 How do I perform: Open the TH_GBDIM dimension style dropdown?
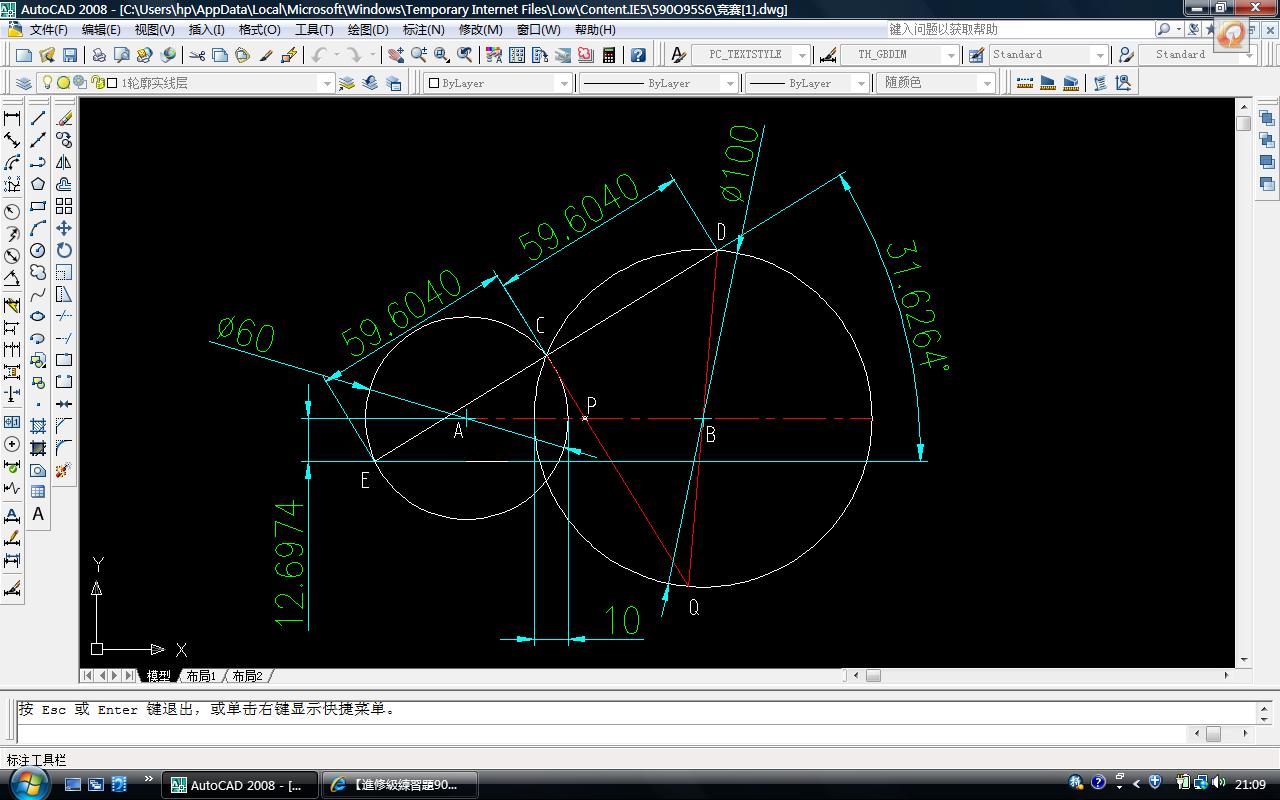(952, 55)
